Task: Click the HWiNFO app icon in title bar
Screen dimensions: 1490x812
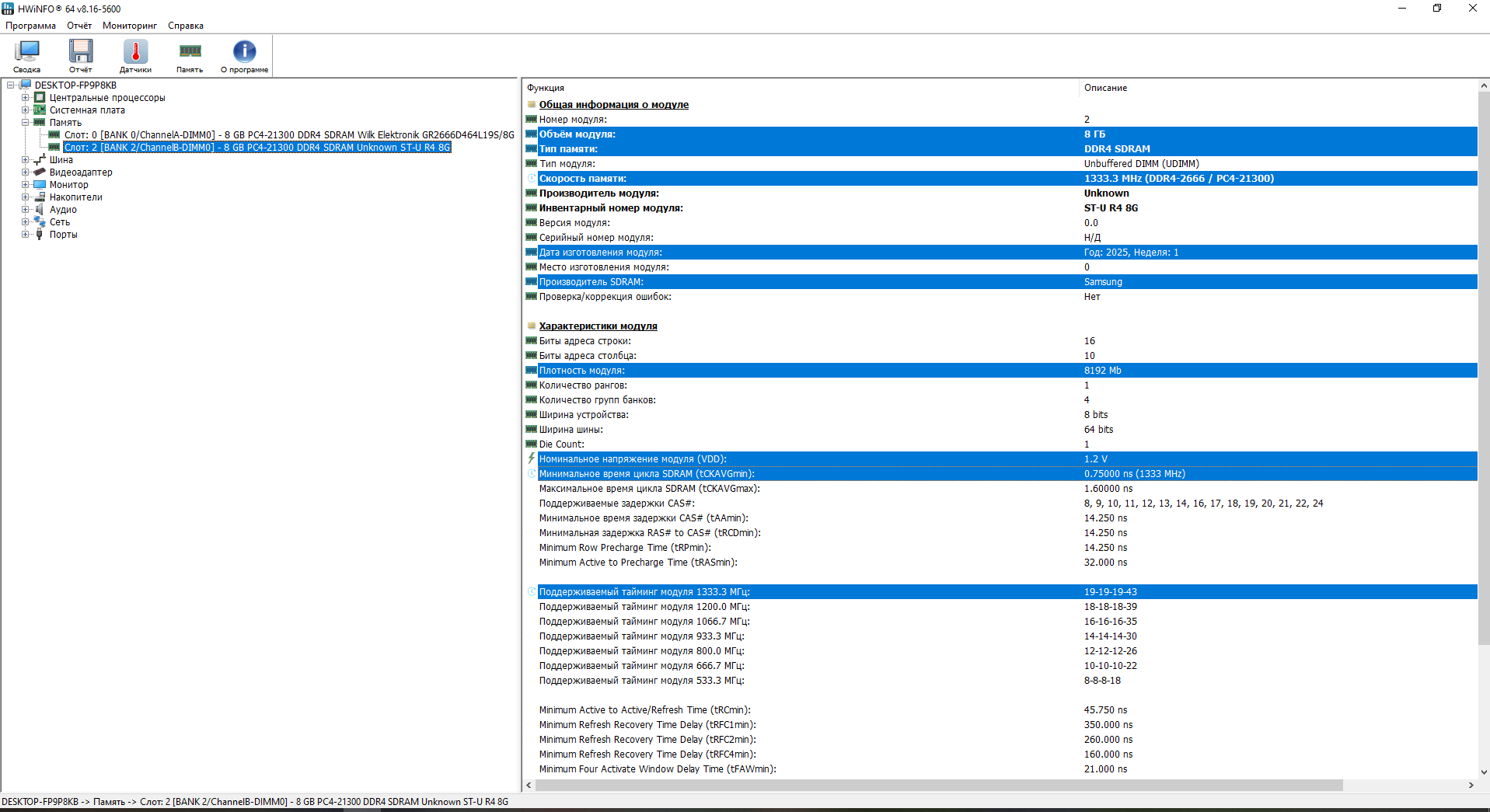Action: coord(9,9)
